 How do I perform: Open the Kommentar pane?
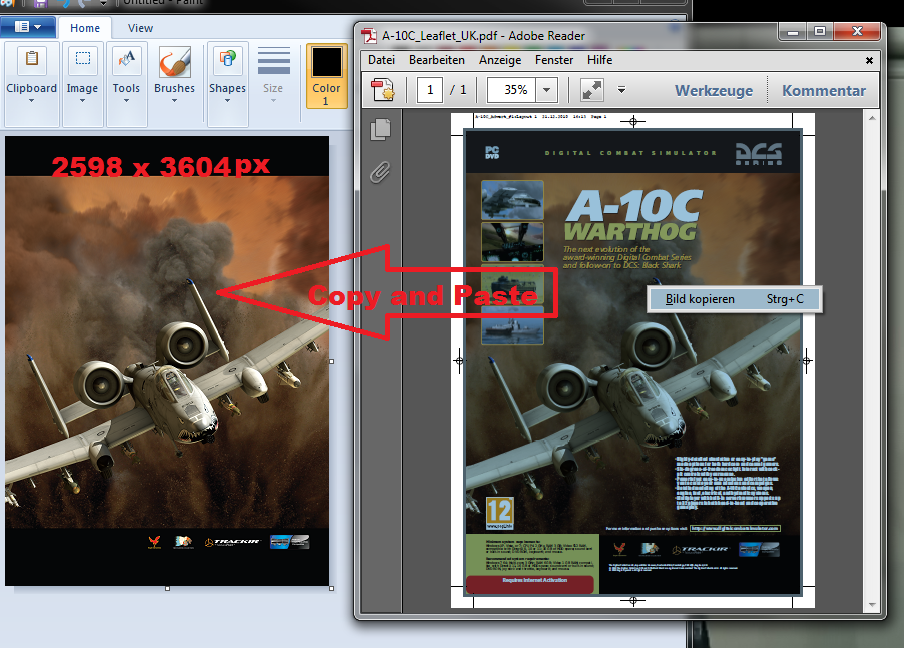pos(824,90)
